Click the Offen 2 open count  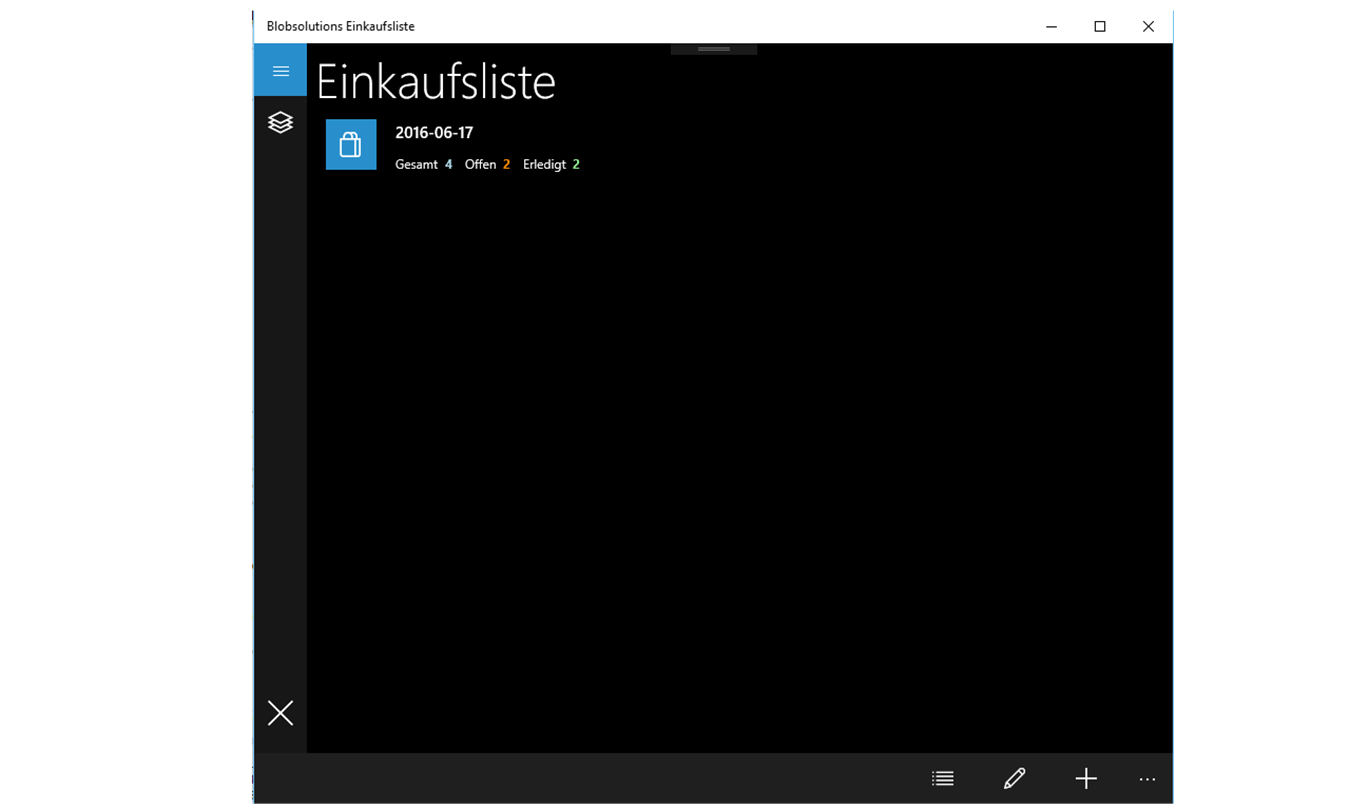click(488, 164)
